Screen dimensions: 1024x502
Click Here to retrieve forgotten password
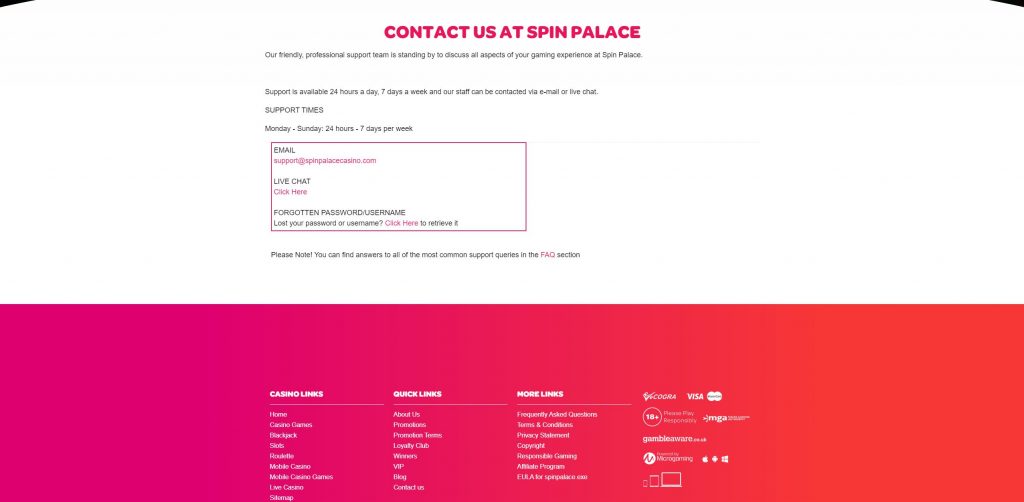point(402,223)
